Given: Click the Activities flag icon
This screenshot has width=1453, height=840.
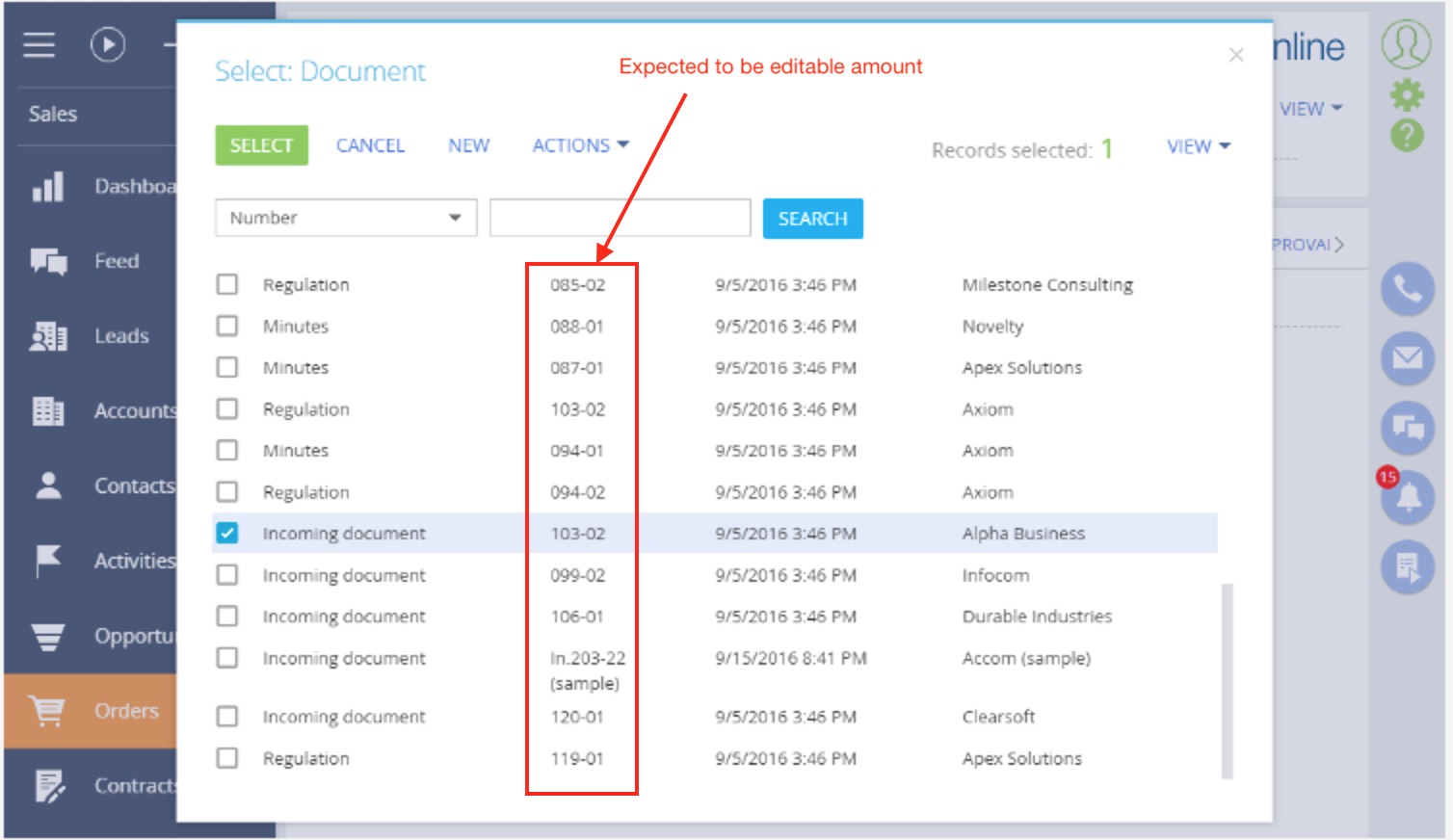Looking at the screenshot, I should (48, 561).
